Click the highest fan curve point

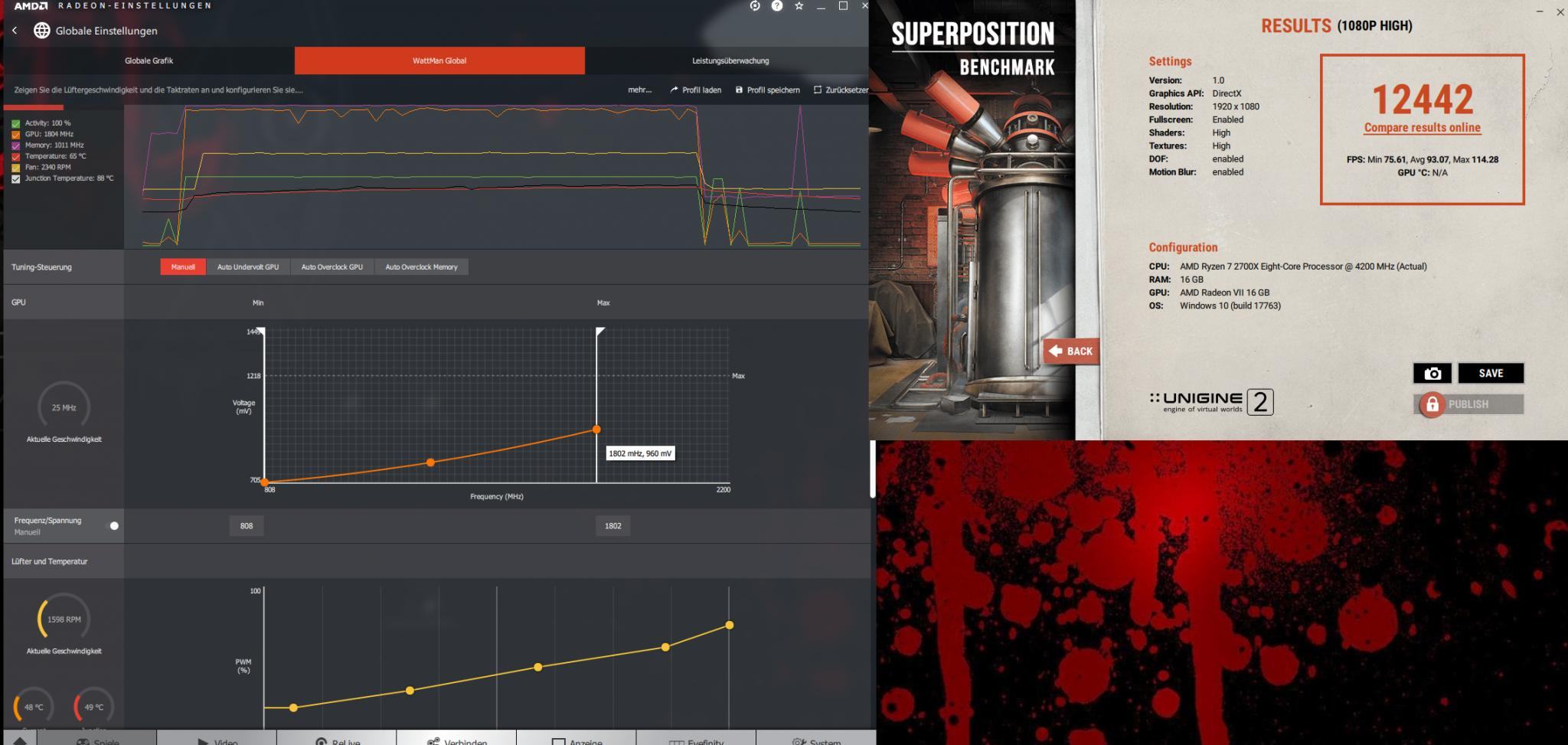tap(729, 626)
